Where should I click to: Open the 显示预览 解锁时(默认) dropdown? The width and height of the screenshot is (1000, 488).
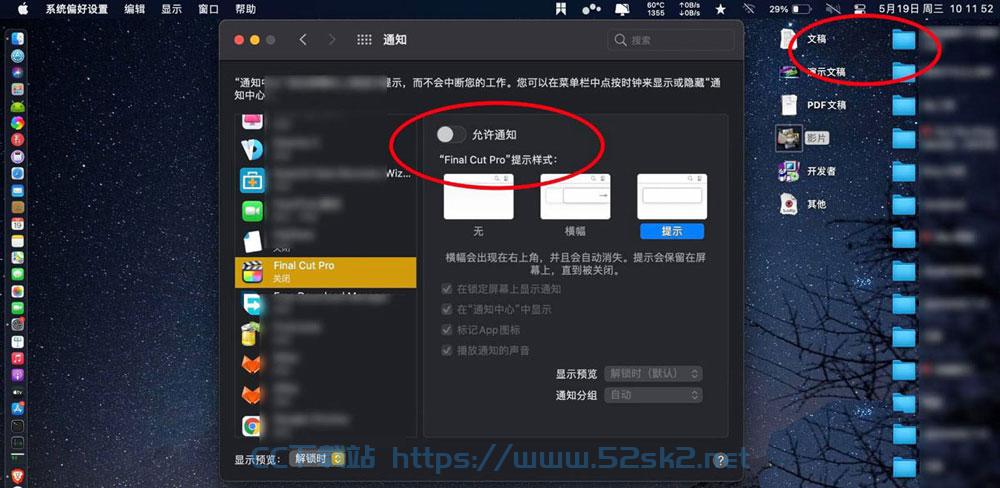tap(654, 373)
